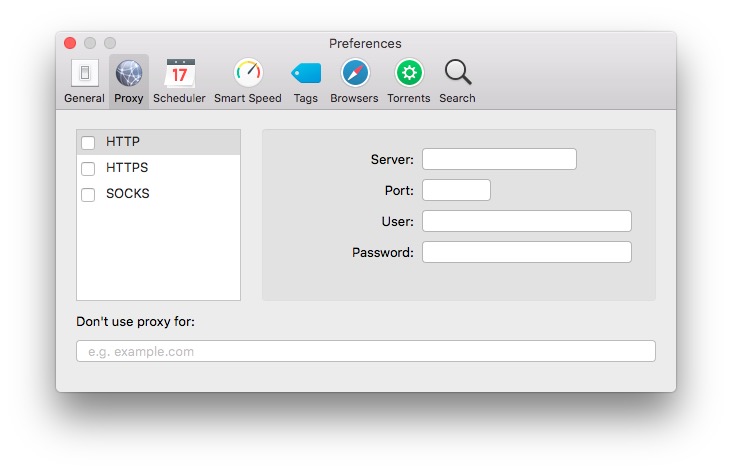
Task: Click into the Server field
Action: click(499, 159)
